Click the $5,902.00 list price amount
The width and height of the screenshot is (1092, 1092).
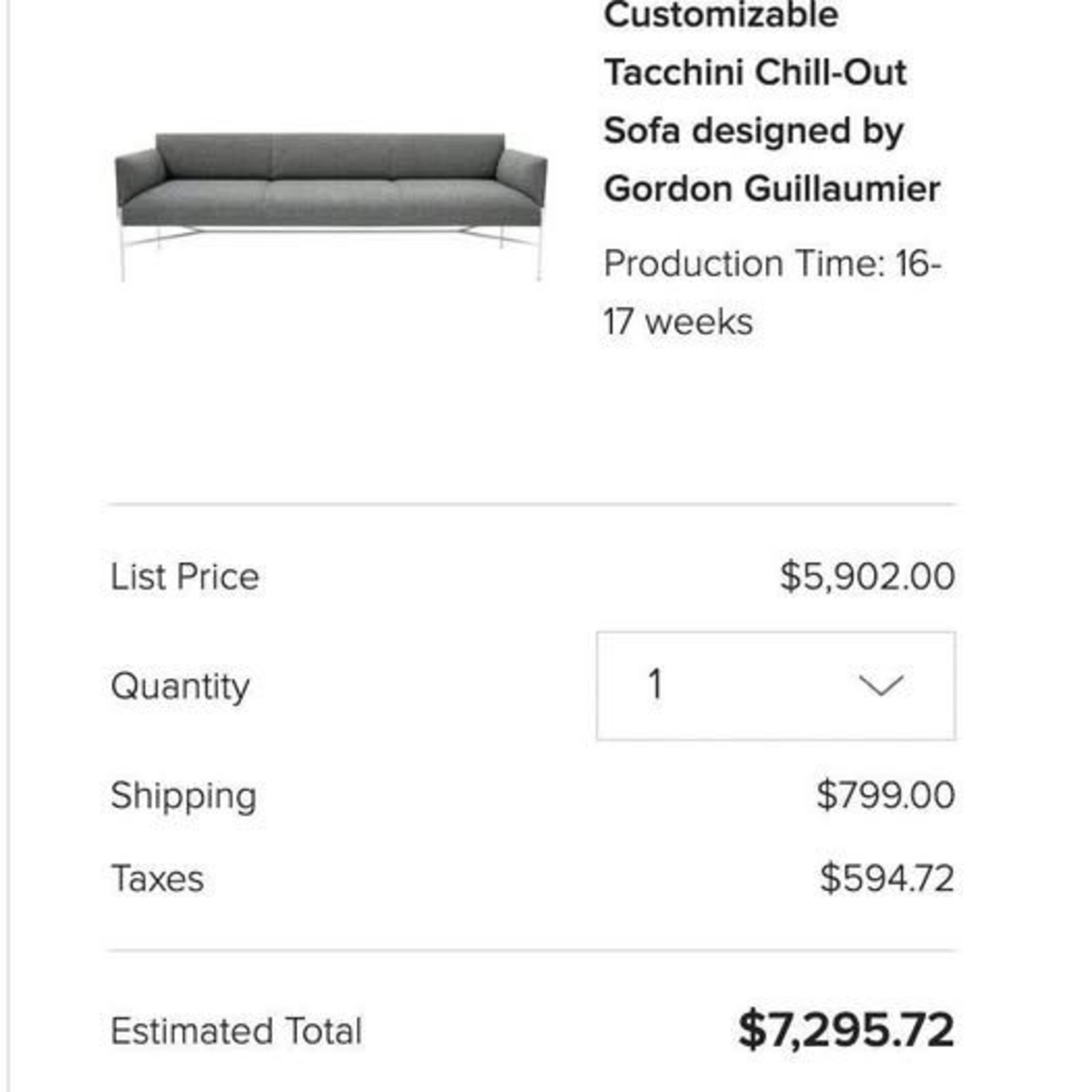click(x=867, y=577)
